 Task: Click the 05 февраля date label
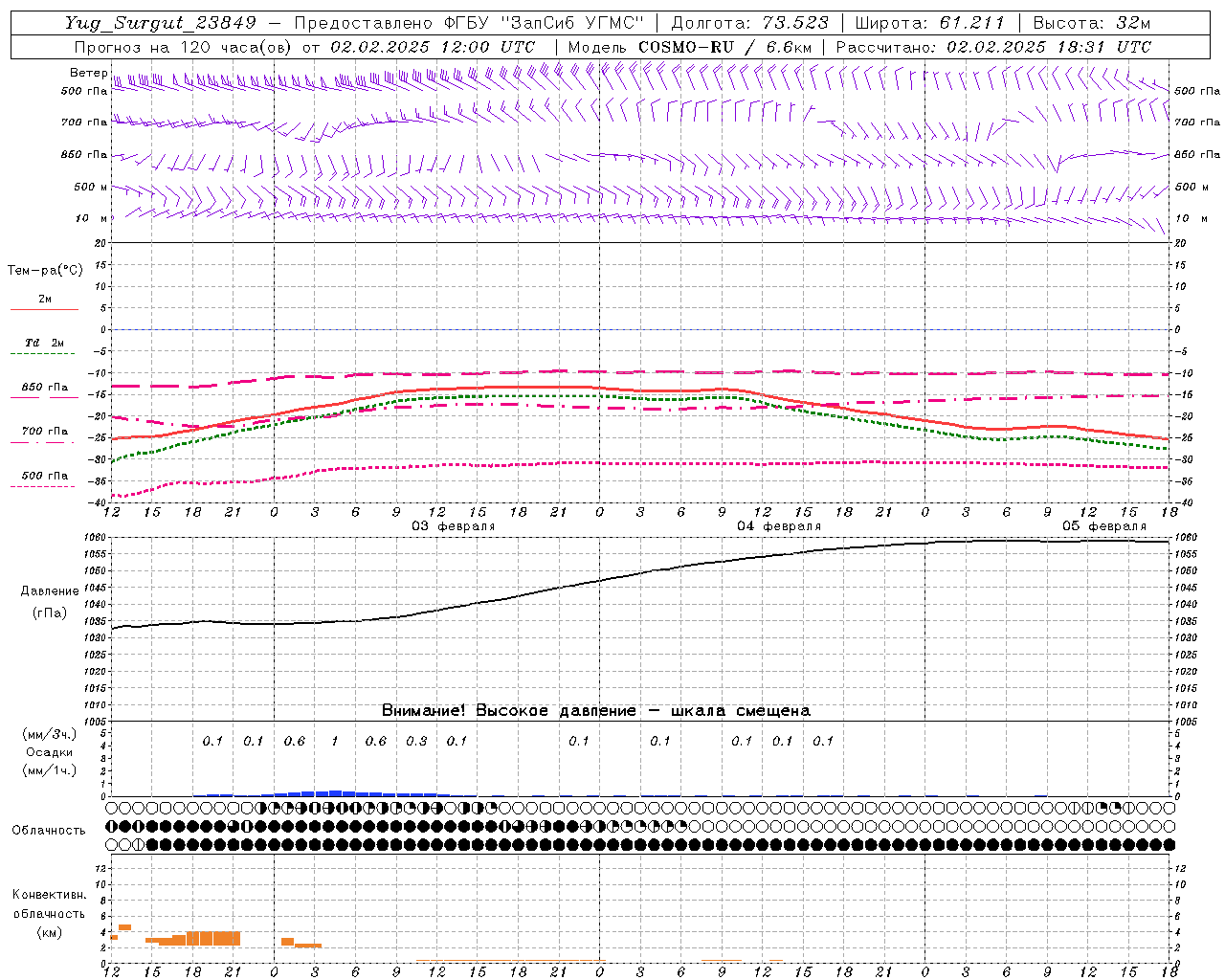click(x=1104, y=526)
